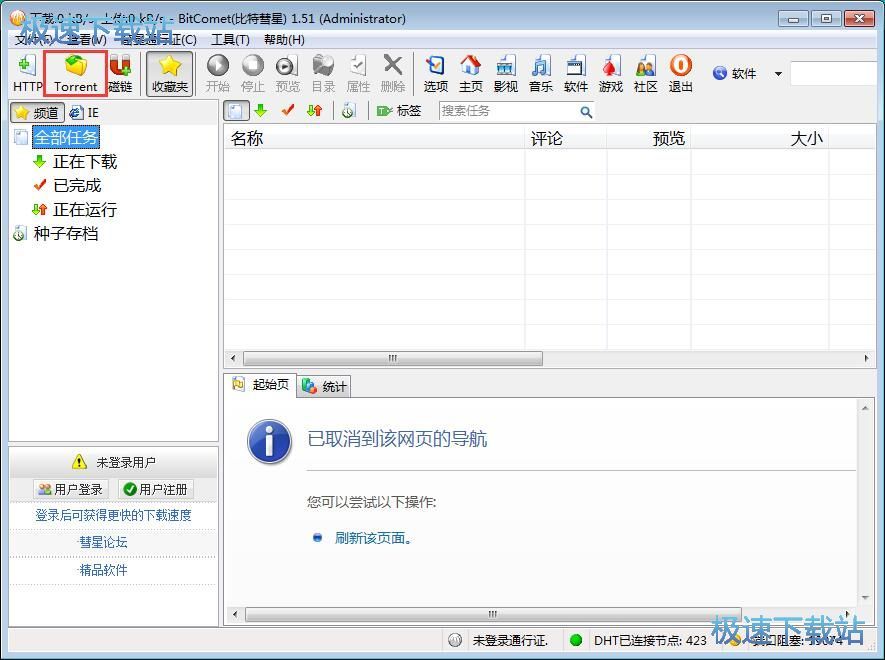This screenshot has height=660, width=885.
Task: Filter by completed tasks checkmark icon
Action: coord(288,111)
